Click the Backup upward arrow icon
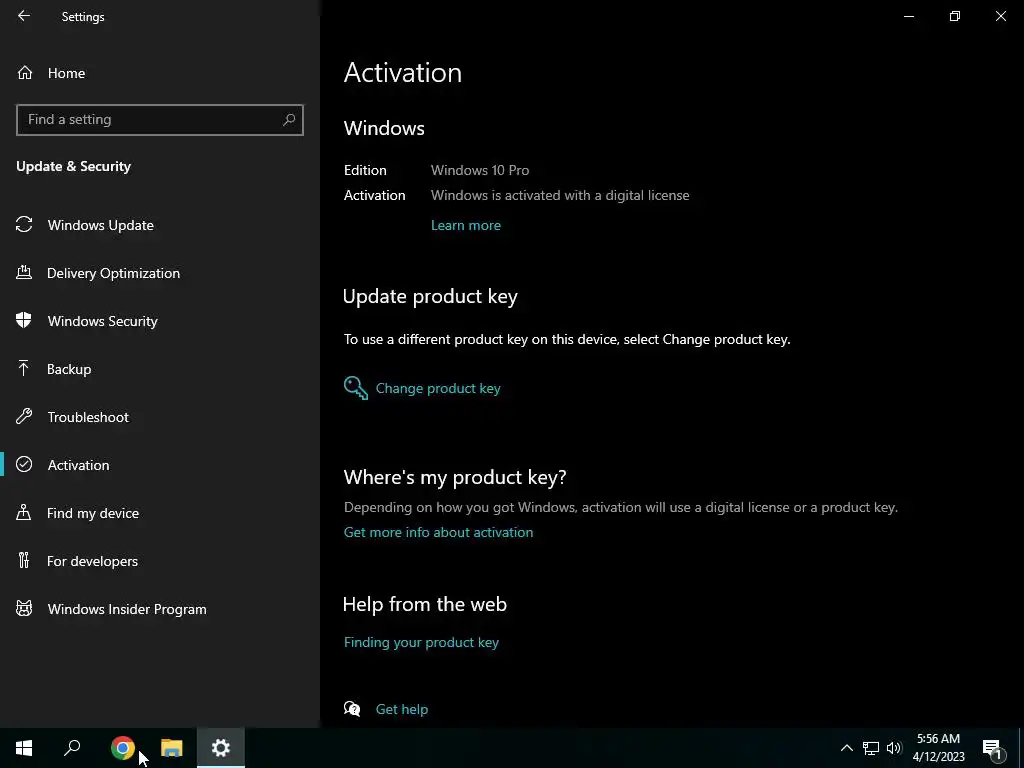Screen dimensions: 1024x768 tap(24, 368)
